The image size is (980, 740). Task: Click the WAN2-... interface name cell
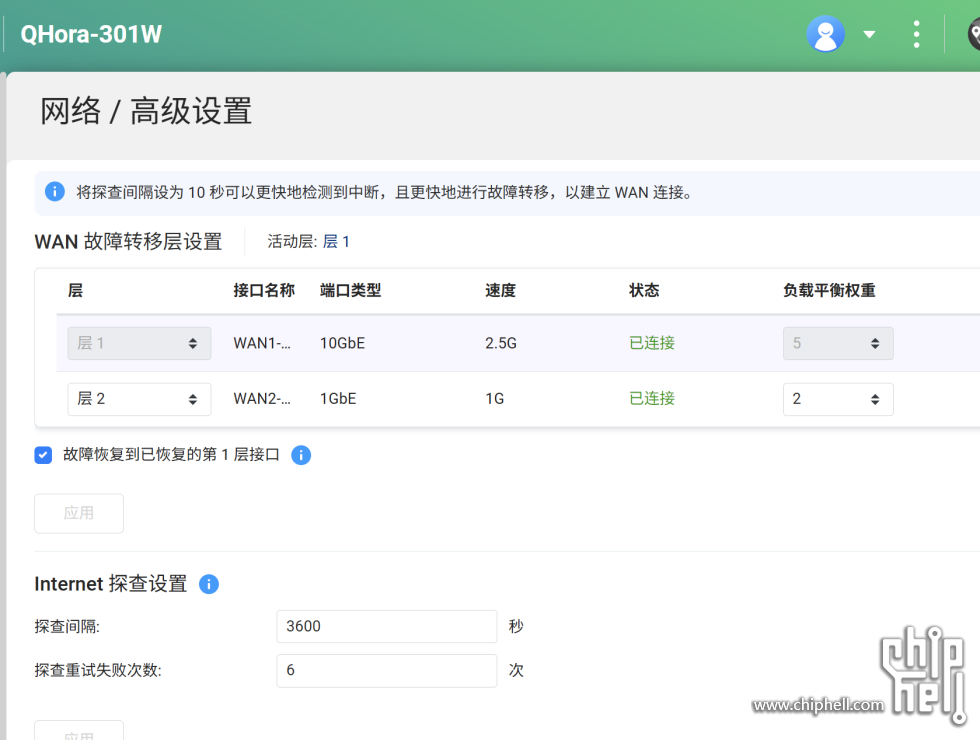pos(262,399)
